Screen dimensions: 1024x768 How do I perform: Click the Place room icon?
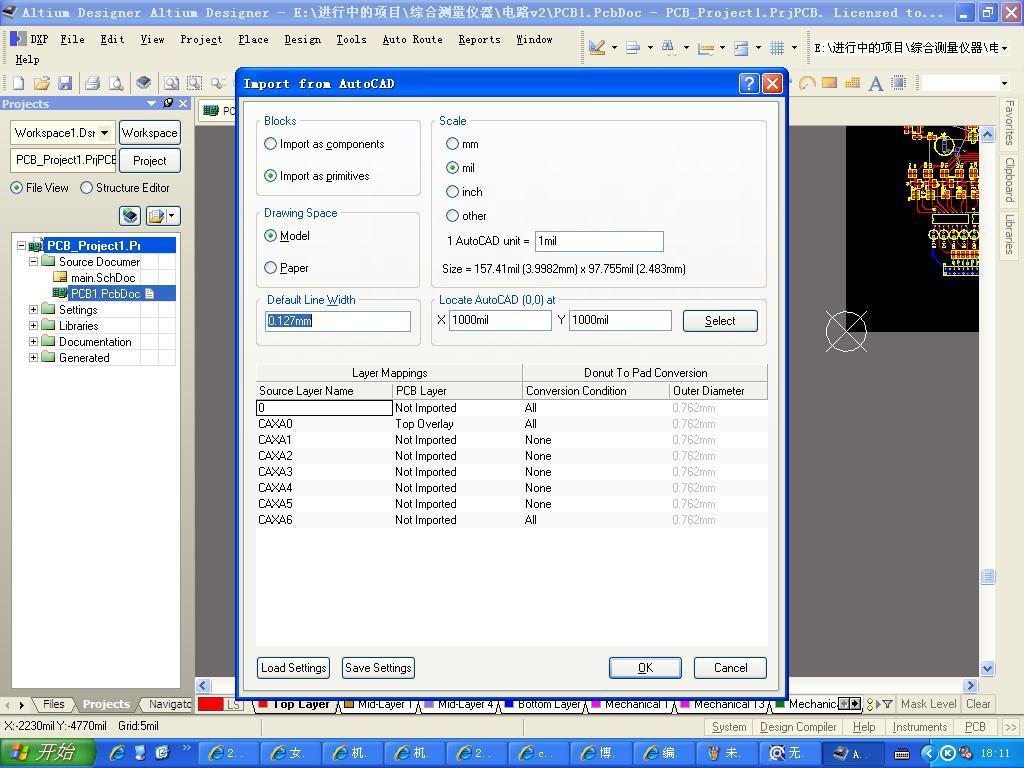pos(741,48)
